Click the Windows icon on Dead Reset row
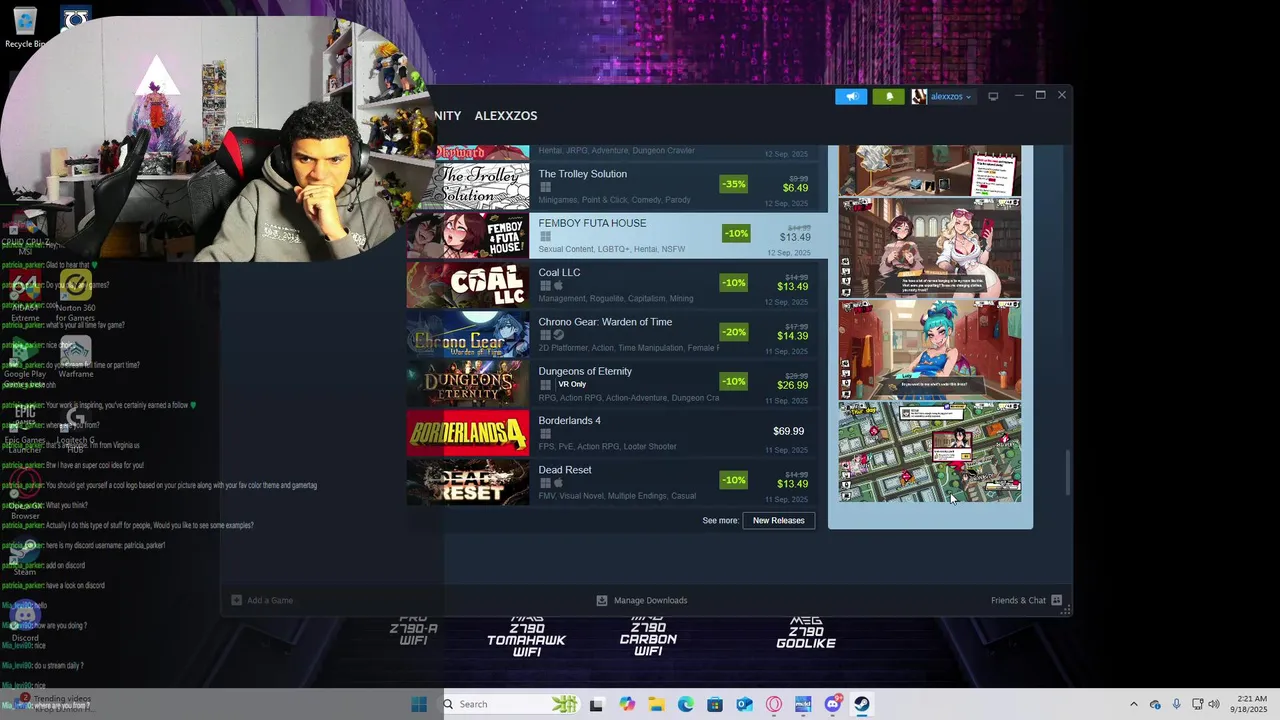Screen dimensions: 1280x720 click(545, 483)
